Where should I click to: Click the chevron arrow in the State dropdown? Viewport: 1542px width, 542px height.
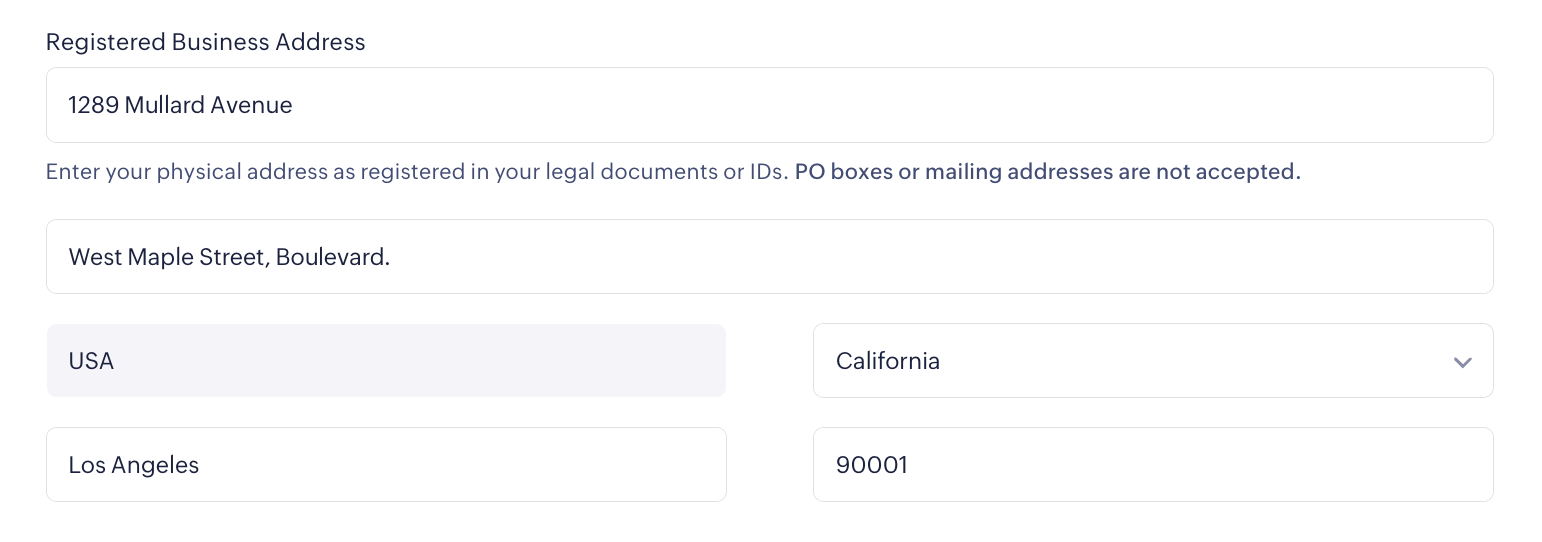1462,362
